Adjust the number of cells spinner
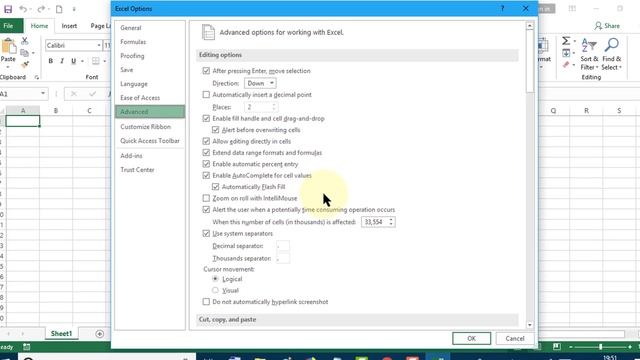Image resolution: width=640 pixels, height=360 pixels. (x=391, y=222)
